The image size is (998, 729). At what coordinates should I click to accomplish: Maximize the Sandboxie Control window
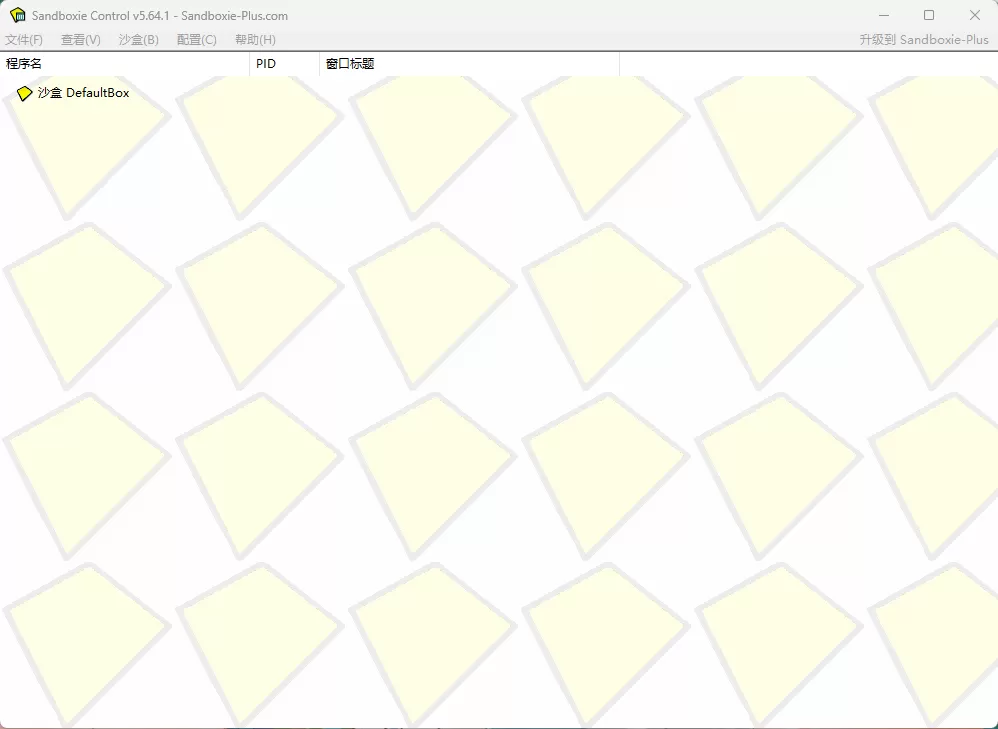coord(929,15)
